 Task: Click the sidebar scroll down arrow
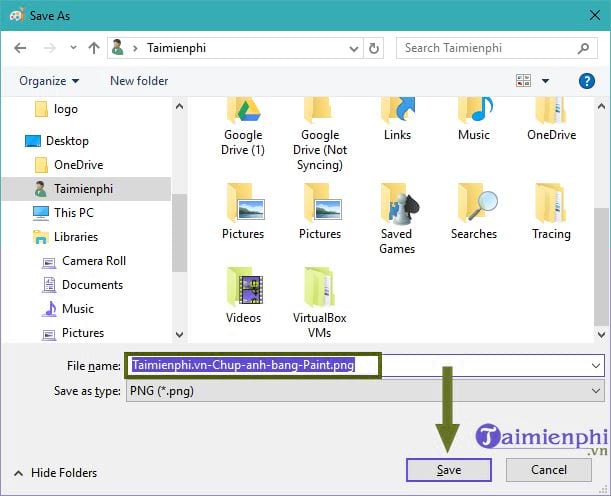179,334
